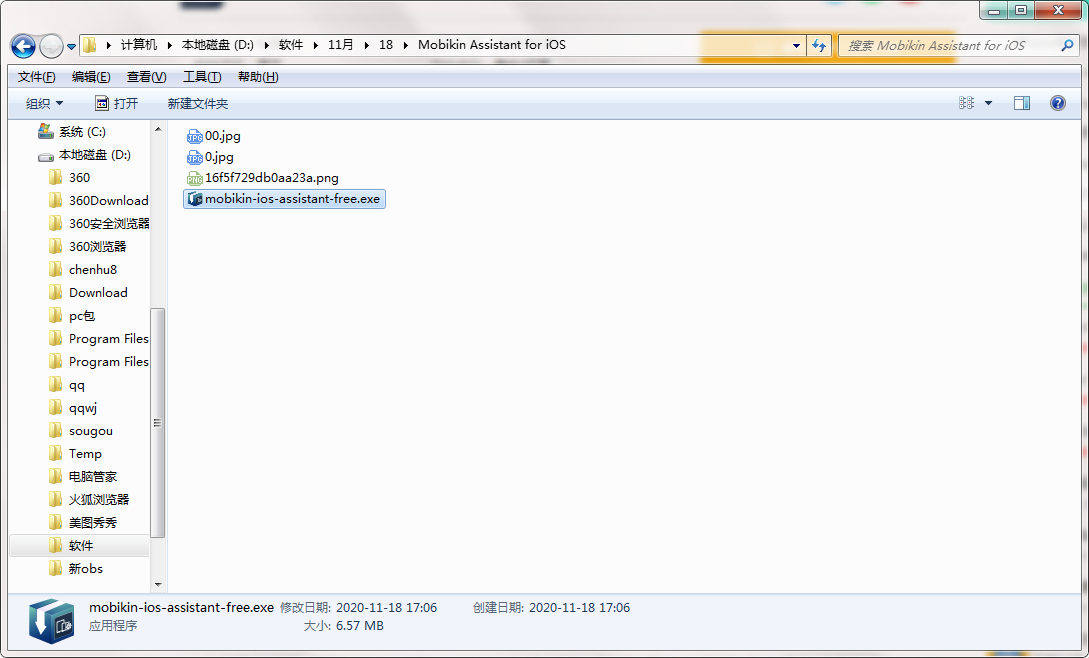Select the pc包 folder
The image size is (1089, 658).
(72, 315)
